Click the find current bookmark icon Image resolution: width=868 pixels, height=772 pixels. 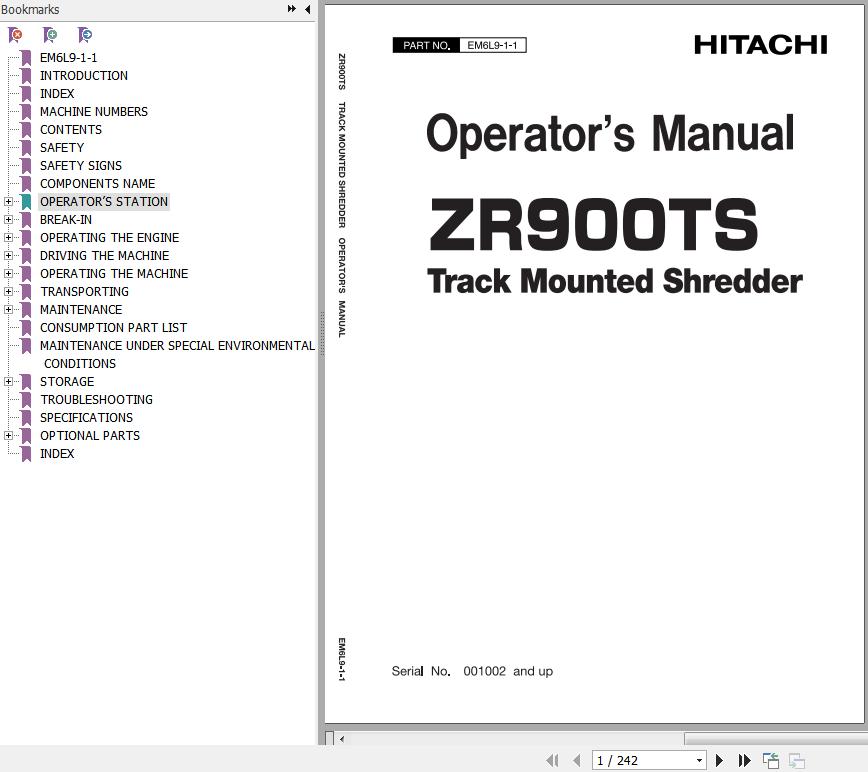click(85, 35)
